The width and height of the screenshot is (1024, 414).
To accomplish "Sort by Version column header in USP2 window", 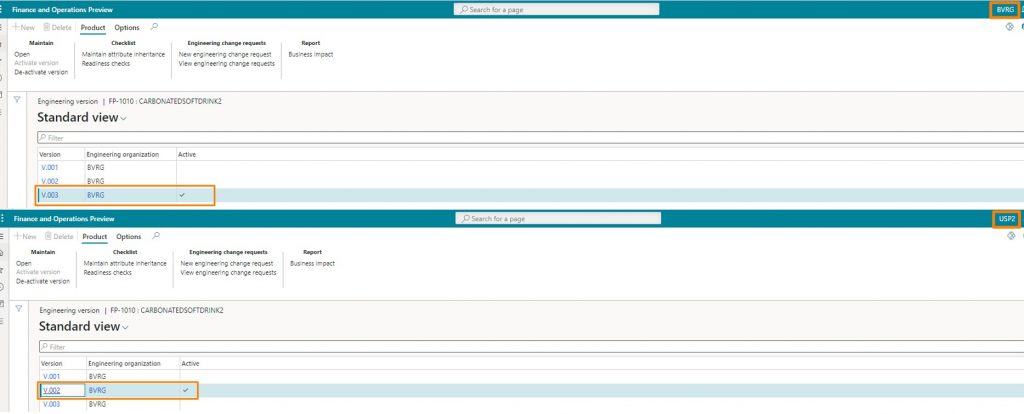I will [x=52, y=363].
